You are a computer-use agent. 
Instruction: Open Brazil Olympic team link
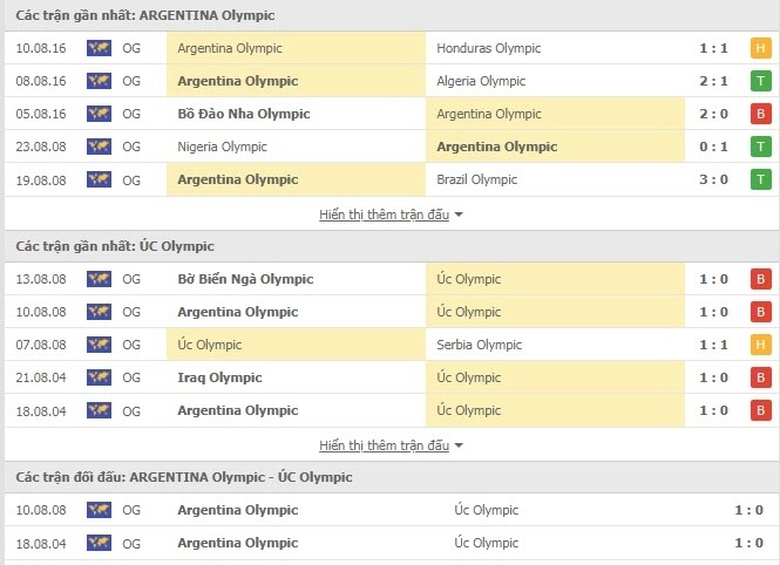(477, 180)
